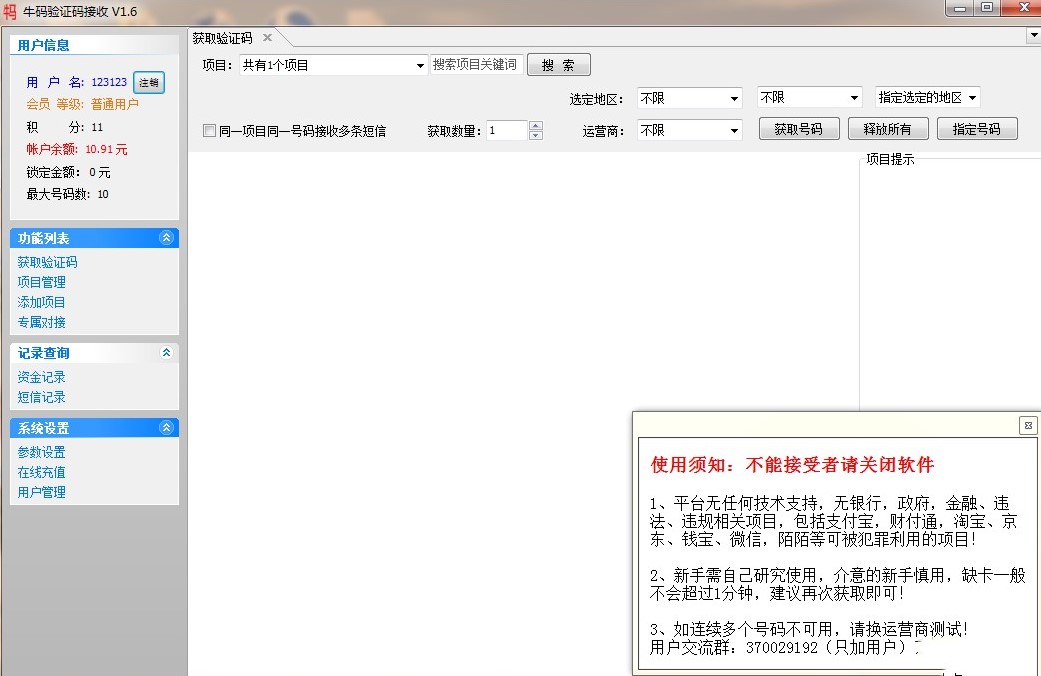Viewport: 1041px width, 676px height.
Task: Click the 注销 logout button
Action: tap(148, 83)
